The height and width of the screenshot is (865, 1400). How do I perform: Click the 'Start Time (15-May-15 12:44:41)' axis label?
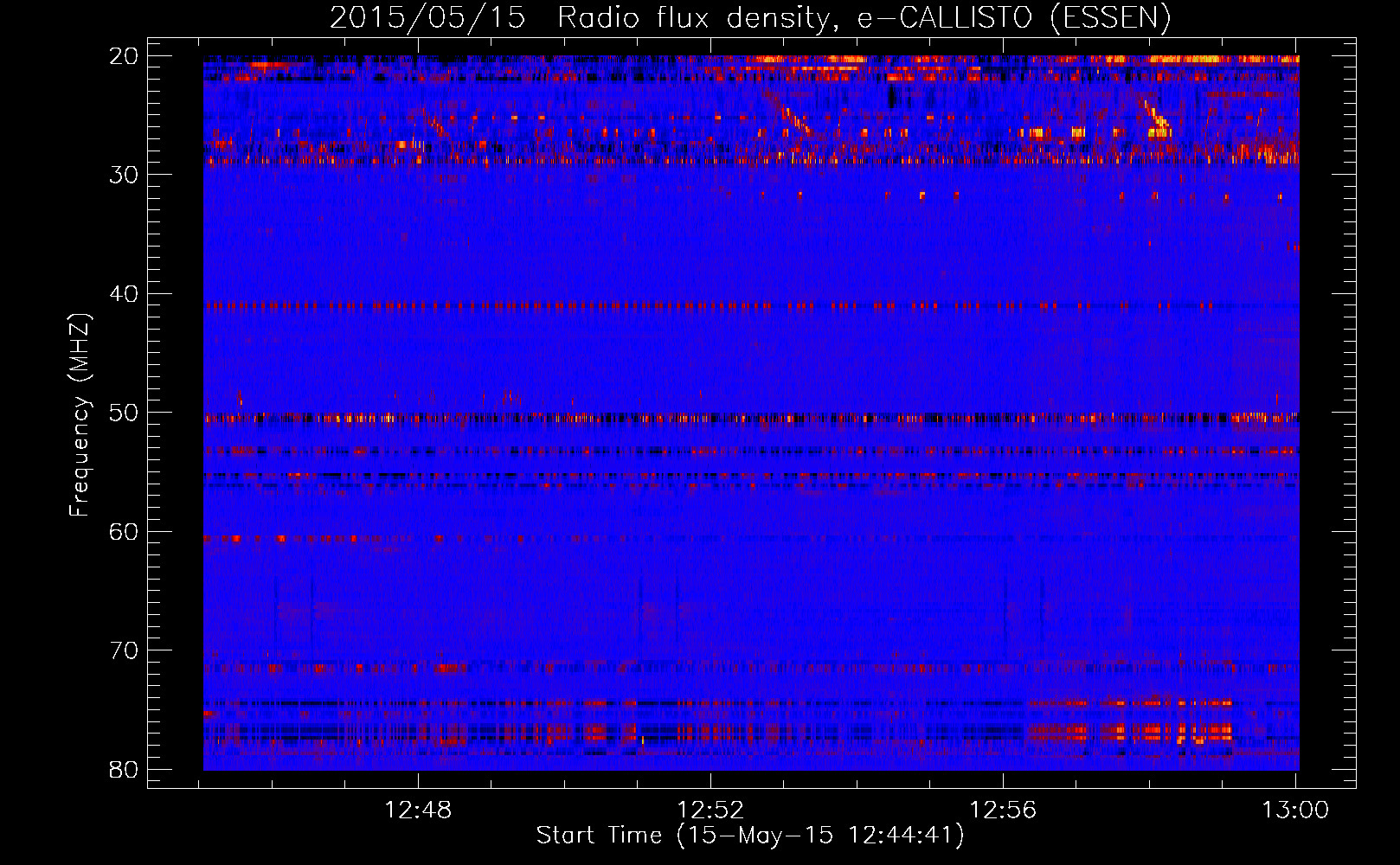pyautogui.click(x=750, y=836)
